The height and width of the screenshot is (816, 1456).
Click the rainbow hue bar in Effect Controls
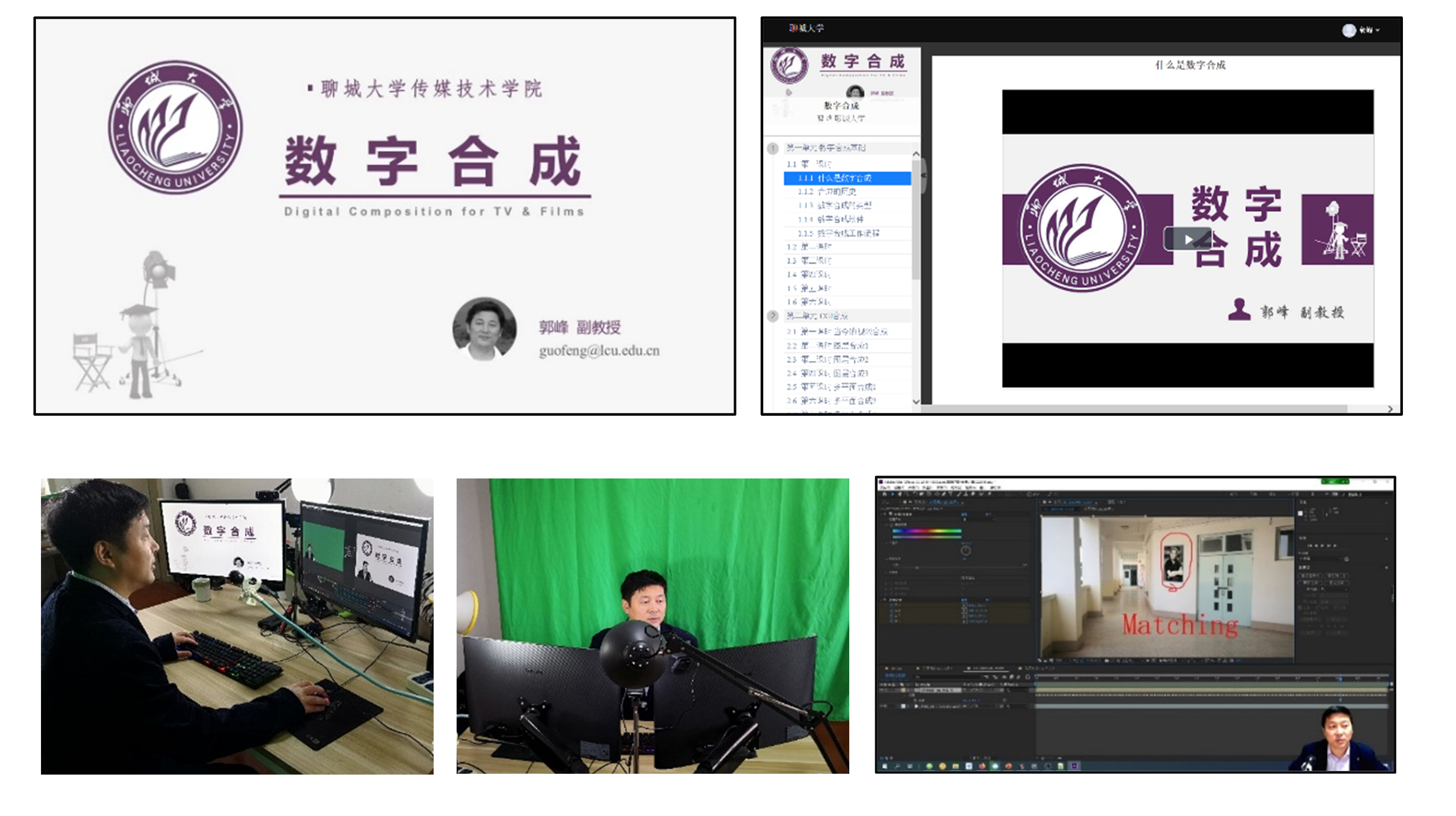[926, 531]
